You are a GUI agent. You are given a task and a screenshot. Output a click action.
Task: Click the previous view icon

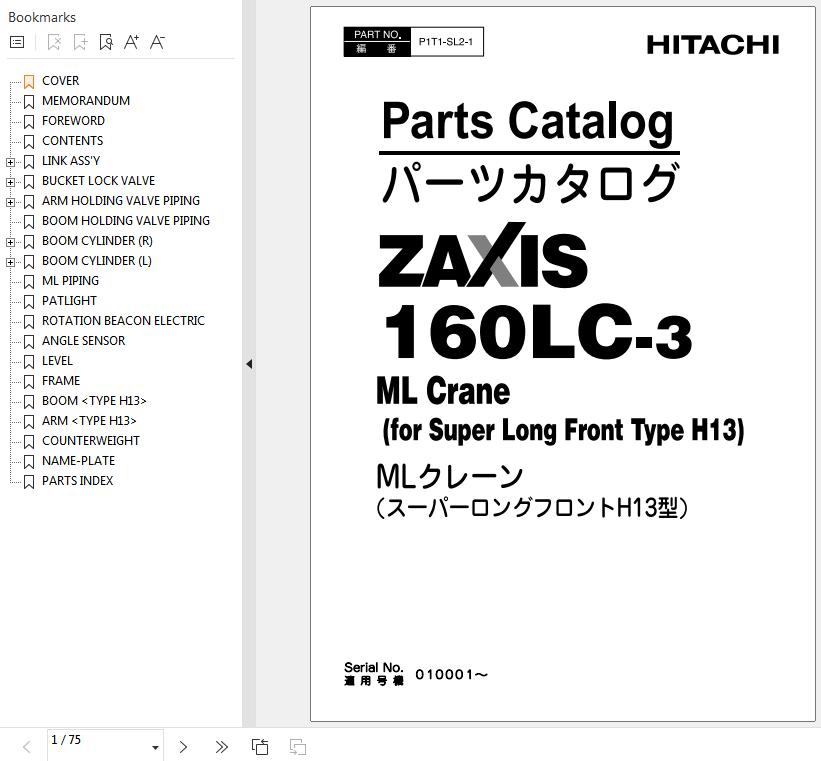(260, 747)
